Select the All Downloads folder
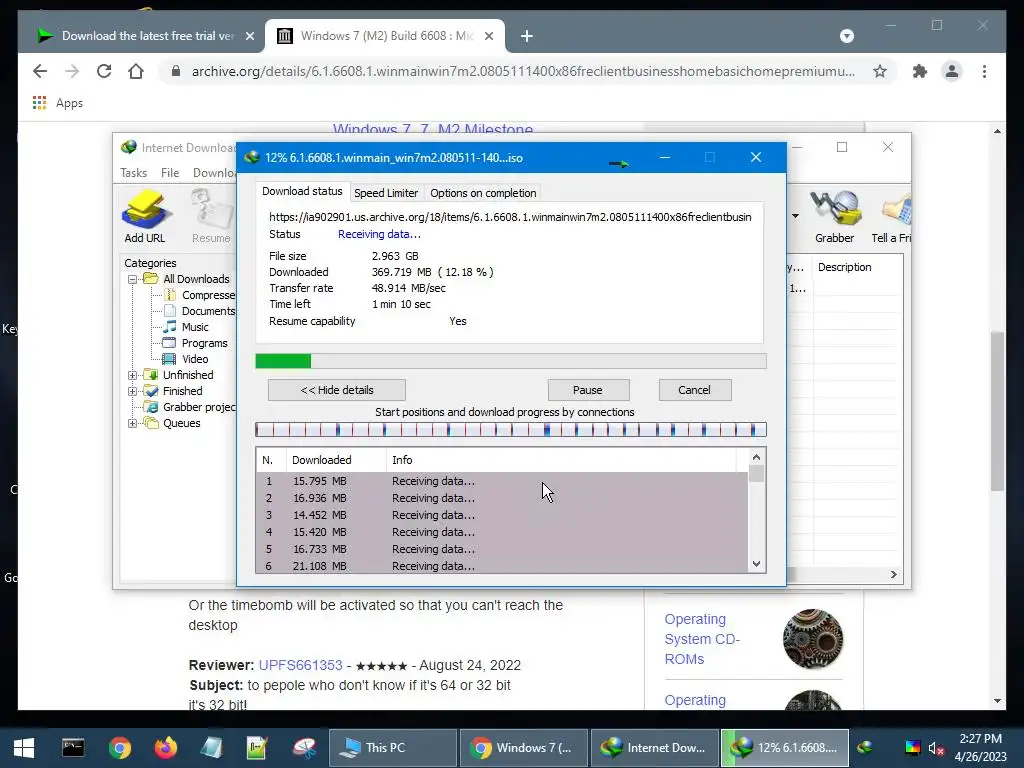The width and height of the screenshot is (1024, 768). (196, 279)
